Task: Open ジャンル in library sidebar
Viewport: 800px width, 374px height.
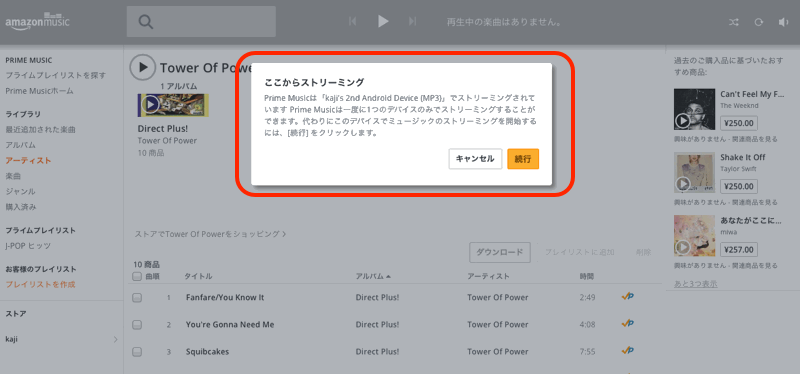Action: click(x=20, y=191)
